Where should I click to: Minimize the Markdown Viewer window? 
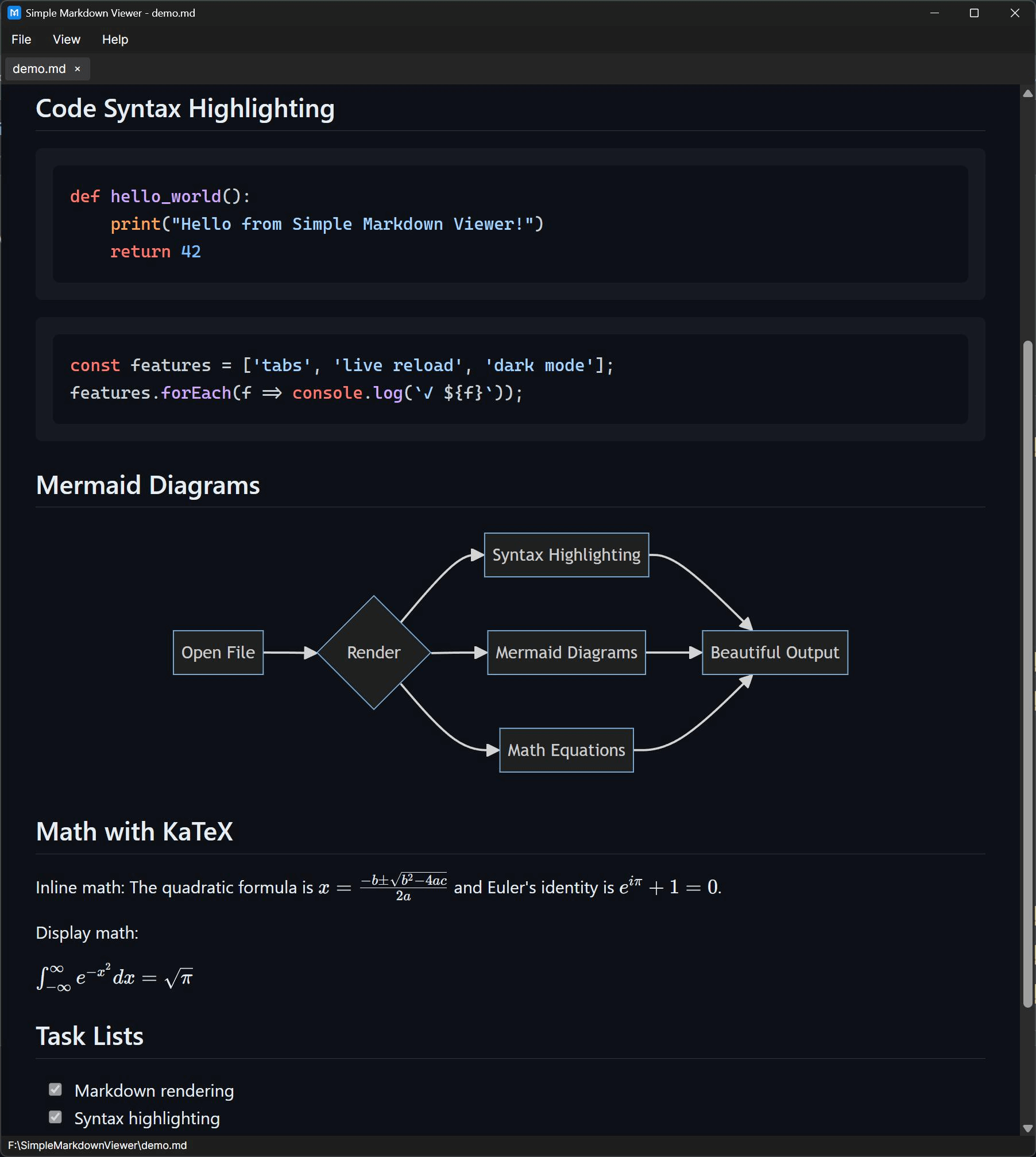[934, 13]
